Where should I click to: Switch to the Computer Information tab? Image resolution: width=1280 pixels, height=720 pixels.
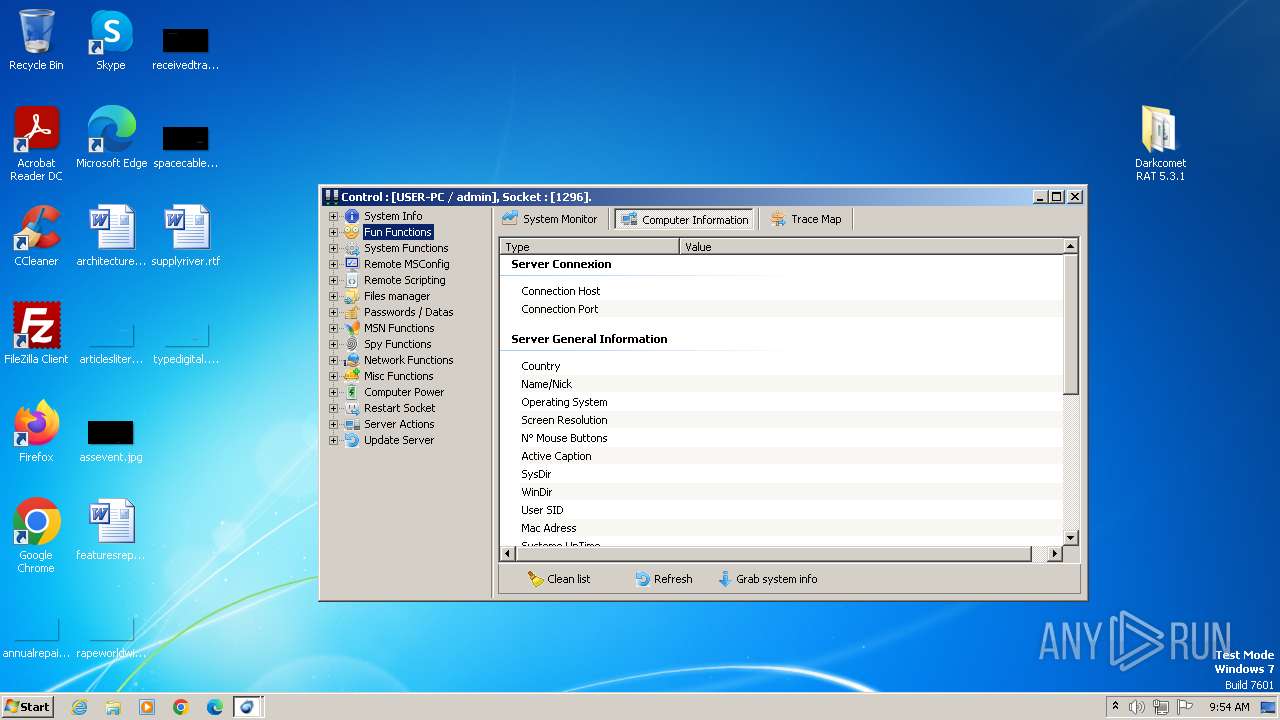point(685,219)
